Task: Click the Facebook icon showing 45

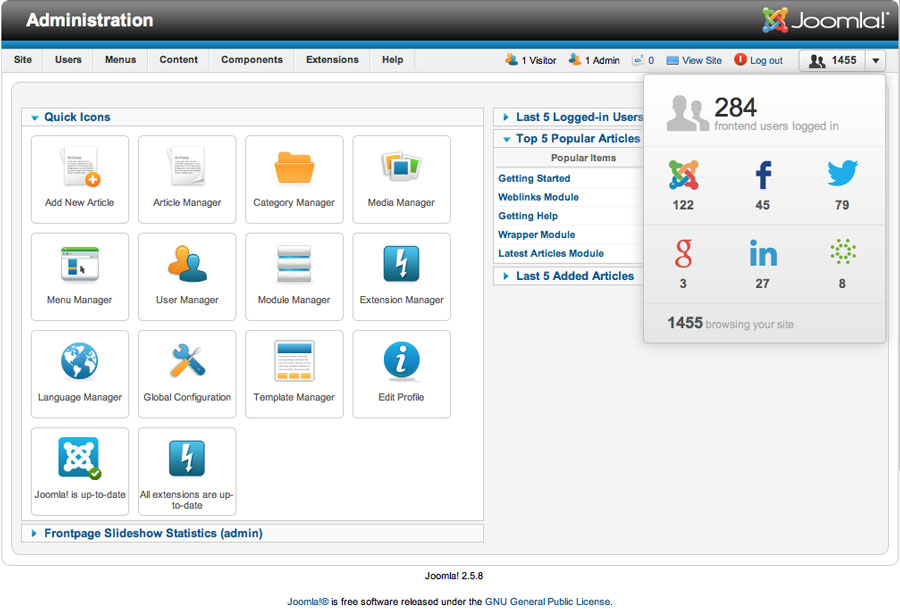Action: [x=763, y=175]
